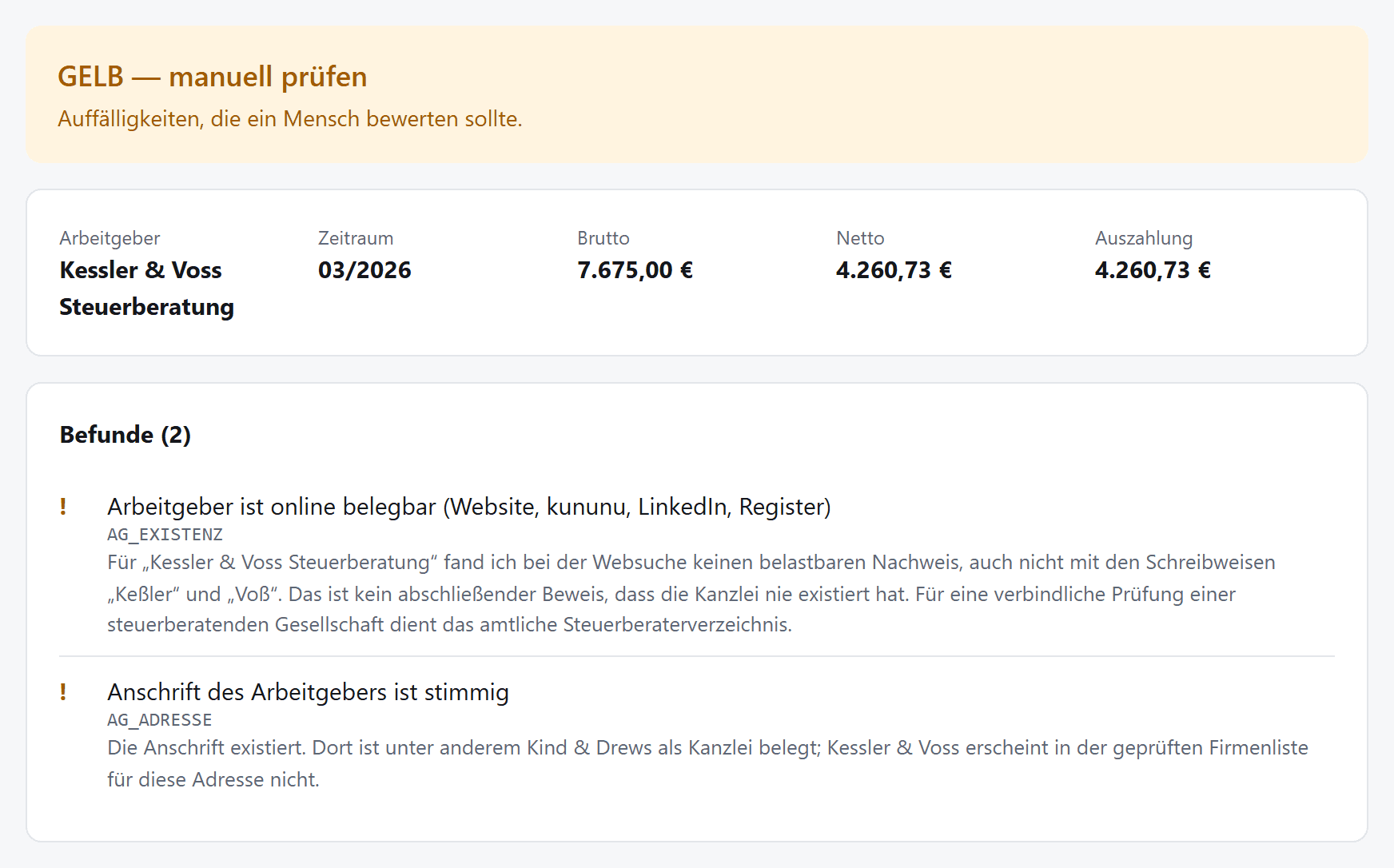Click the payout amount under Auszahlung
Image resolution: width=1394 pixels, height=868 pixels.
click(1153, 270)
